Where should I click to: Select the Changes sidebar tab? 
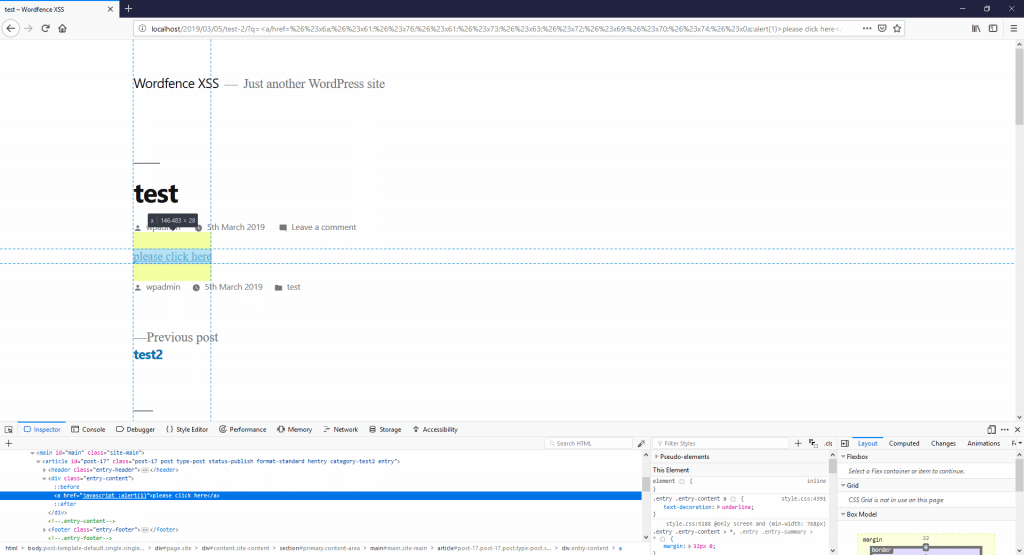[x=943, y=443]
